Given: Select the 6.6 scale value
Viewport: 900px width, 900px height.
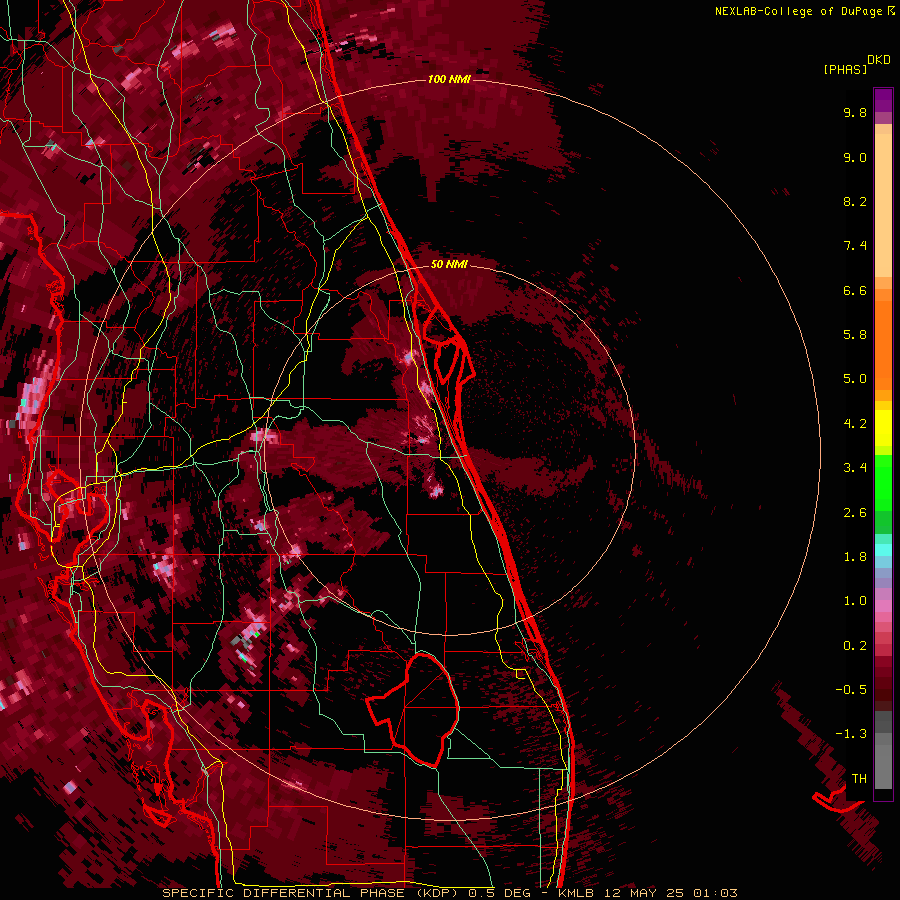Looking at the screenshot, I should point(855,290).
